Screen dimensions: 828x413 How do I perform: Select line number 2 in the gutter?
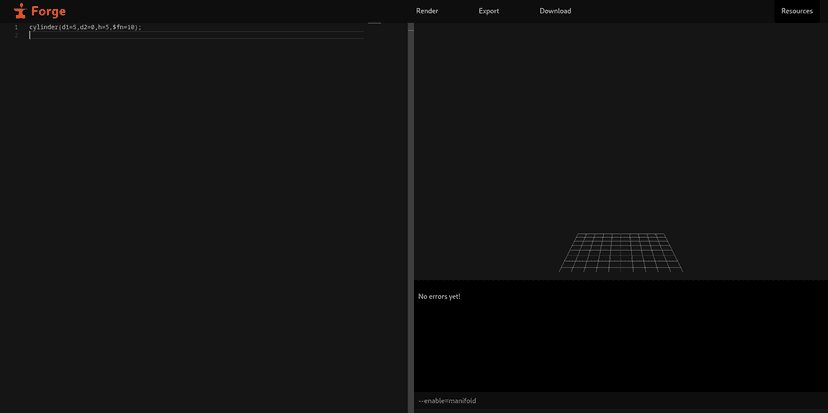point(16,35)
